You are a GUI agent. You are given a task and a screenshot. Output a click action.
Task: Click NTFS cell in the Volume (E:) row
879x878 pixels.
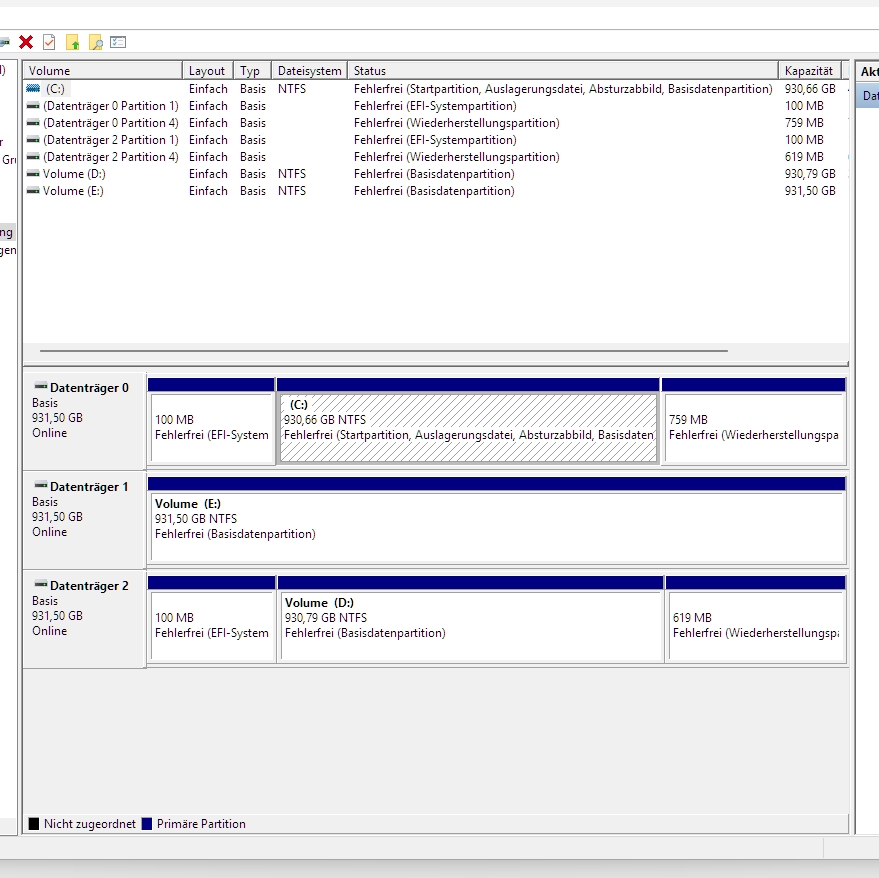[292, 191]
